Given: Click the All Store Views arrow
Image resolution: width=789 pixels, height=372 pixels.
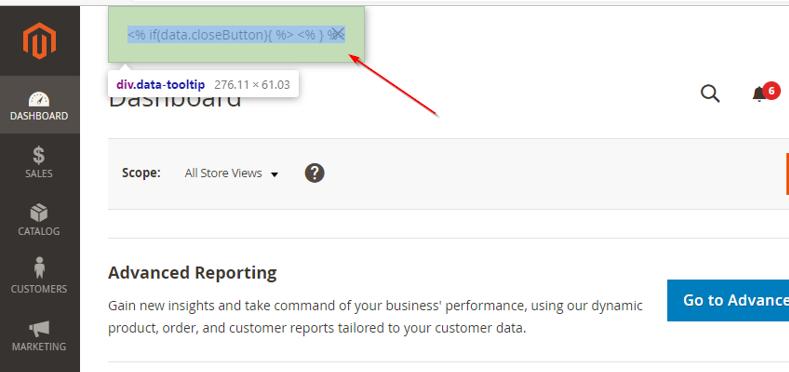Looking at the screenshot, I should point(274,175).
